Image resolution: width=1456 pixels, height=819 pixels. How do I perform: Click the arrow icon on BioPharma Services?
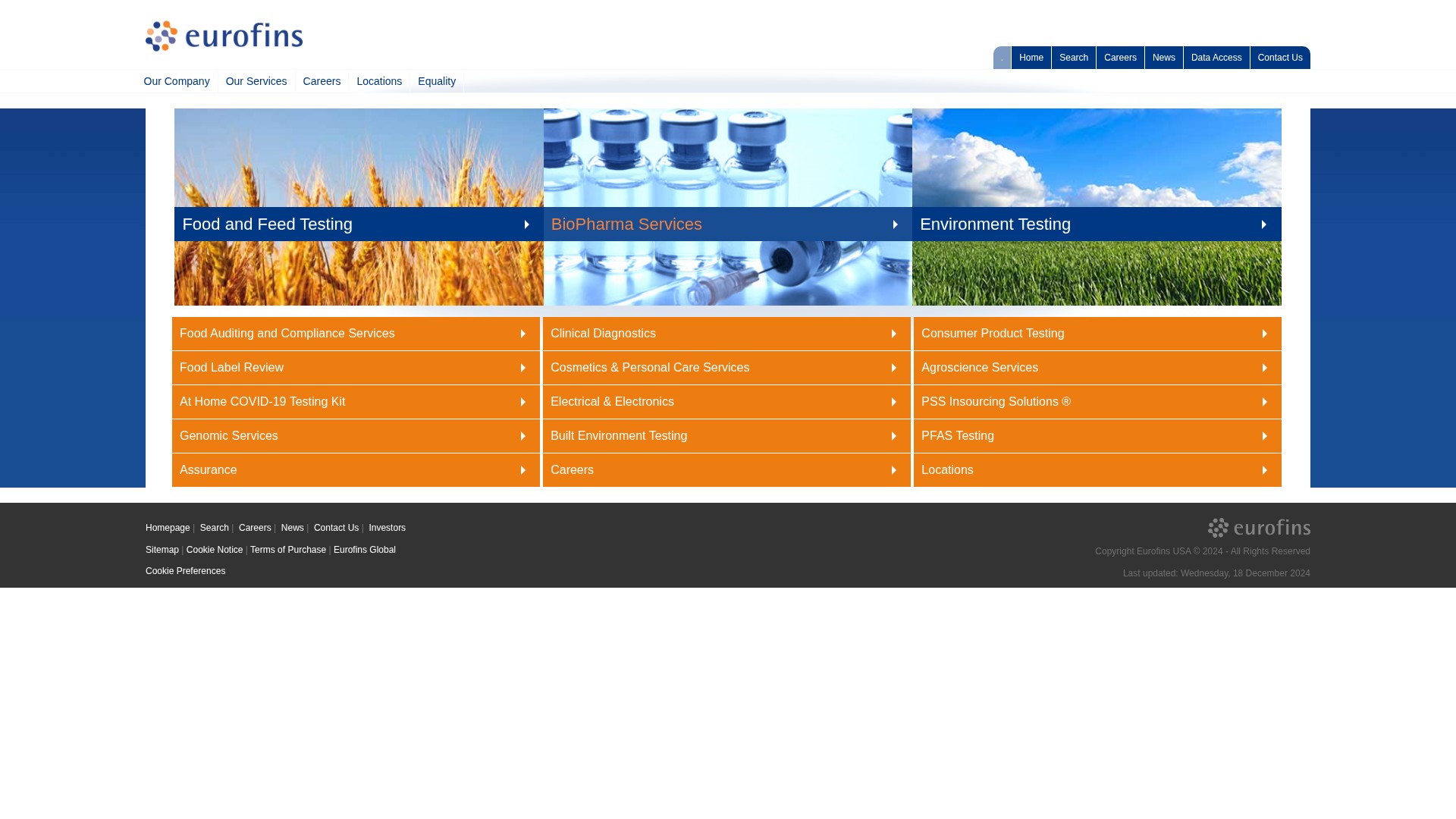click(x=895, y=224)
